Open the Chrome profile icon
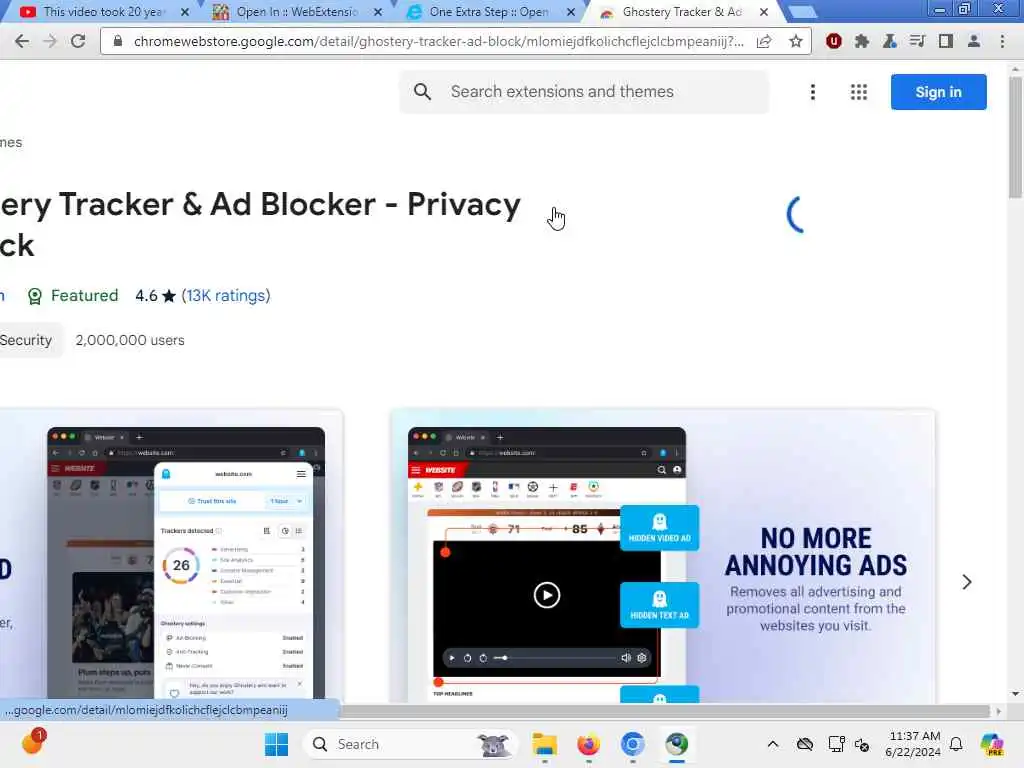The height and width of the screenshot is (768, 1024). (974, 41)
